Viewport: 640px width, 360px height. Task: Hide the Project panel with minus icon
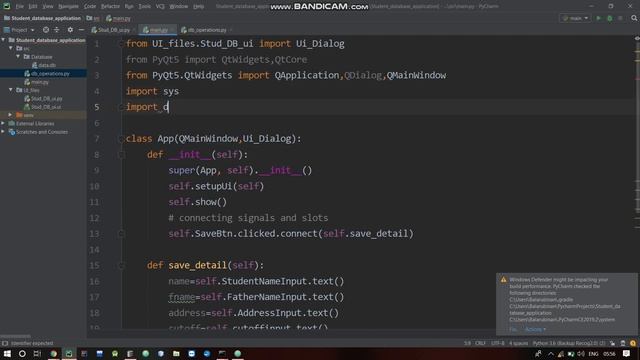(81, 30)
